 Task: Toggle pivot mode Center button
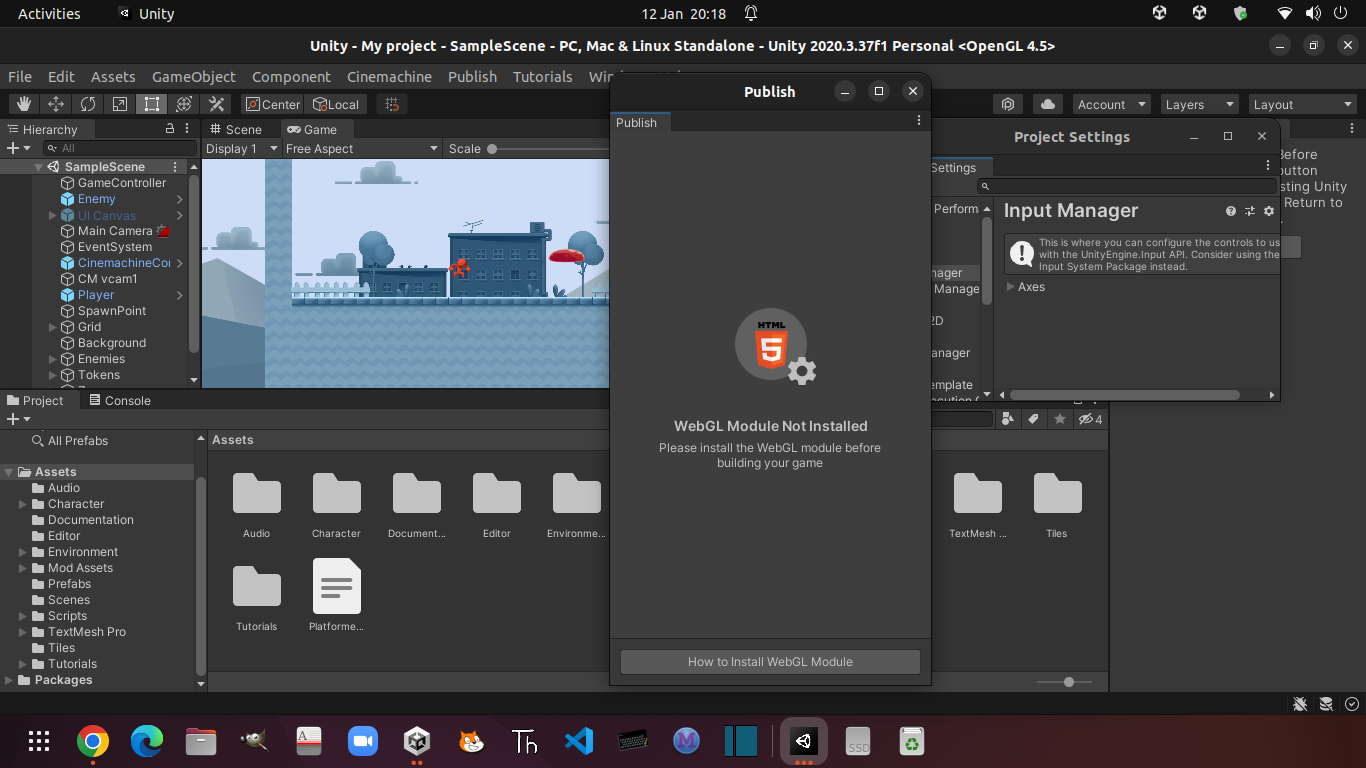[x=272, y=104]
